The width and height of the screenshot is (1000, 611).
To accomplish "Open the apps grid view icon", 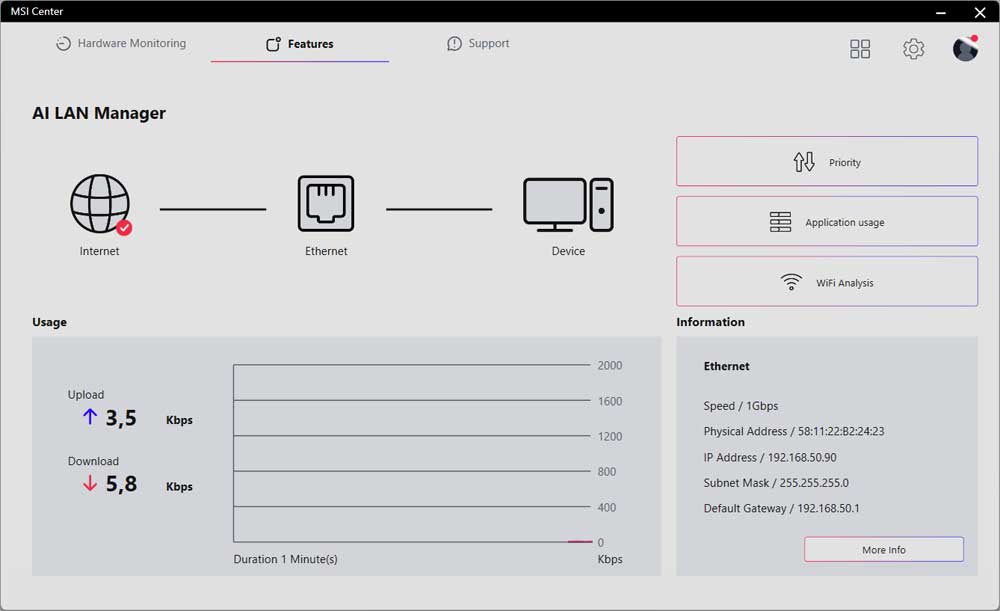I will [x=860, y=49].
